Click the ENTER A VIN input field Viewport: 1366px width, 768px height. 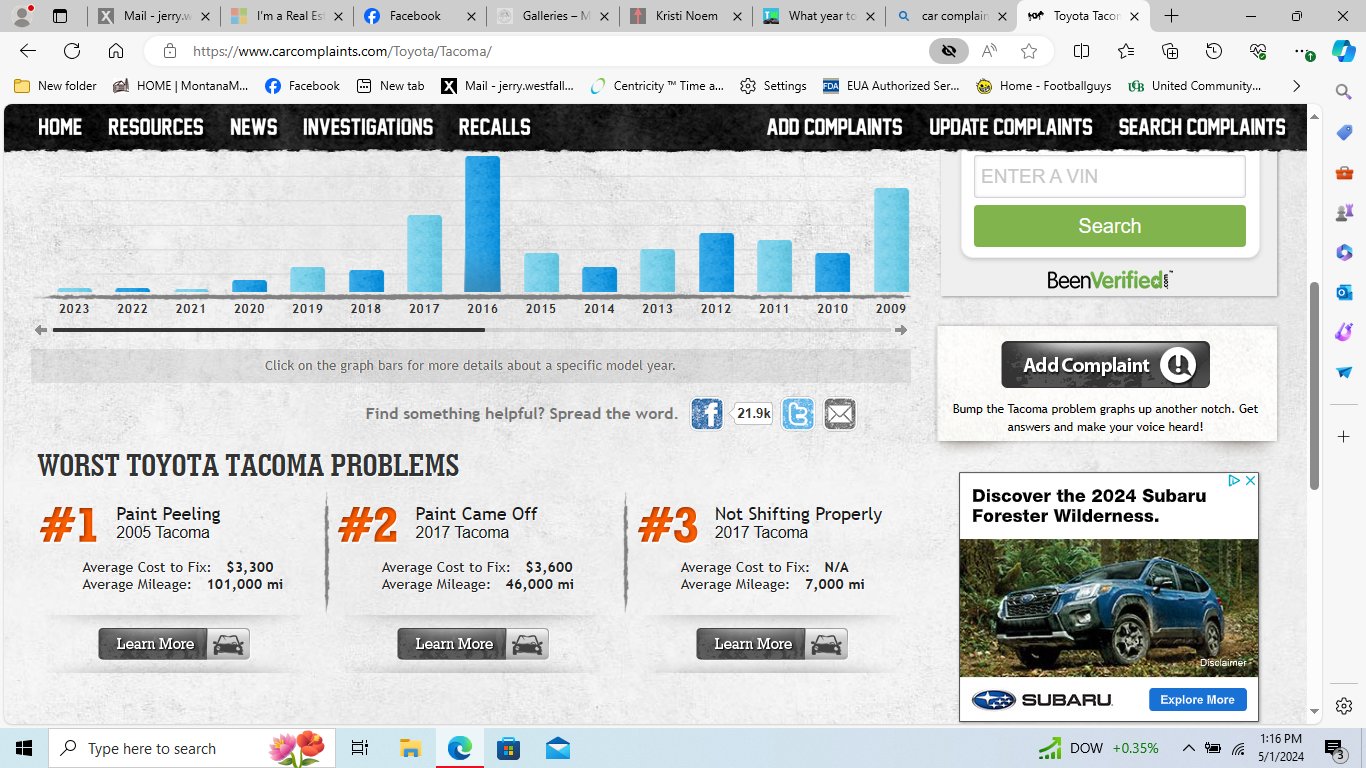click(x=1110, y=176)
